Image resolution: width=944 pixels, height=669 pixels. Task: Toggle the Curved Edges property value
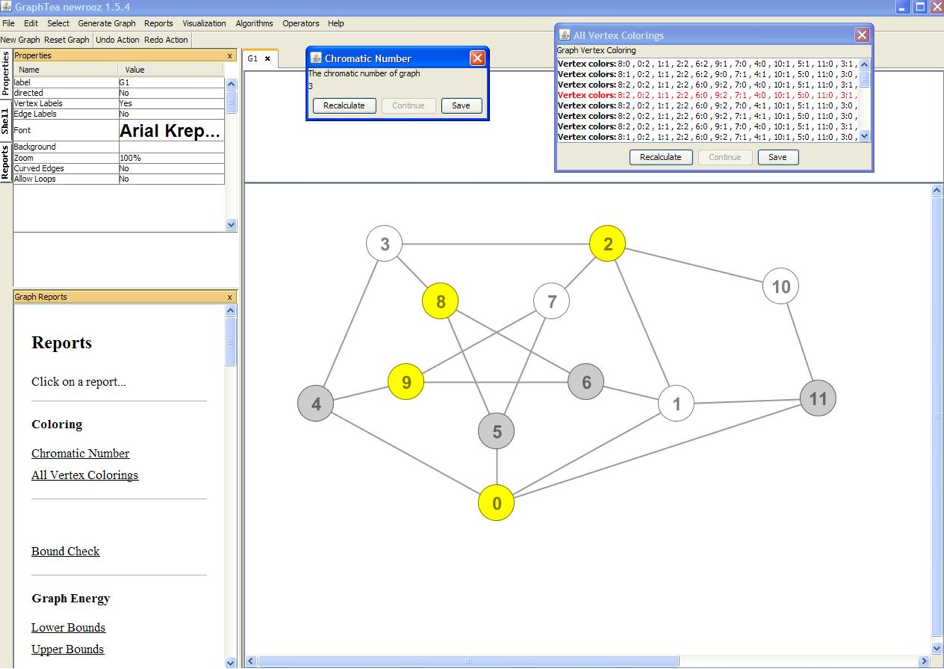[x=170, y=168]
